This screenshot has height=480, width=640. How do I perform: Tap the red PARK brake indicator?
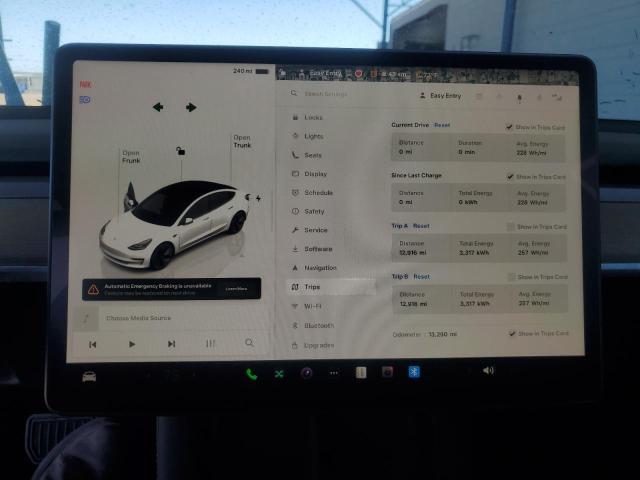85,84
